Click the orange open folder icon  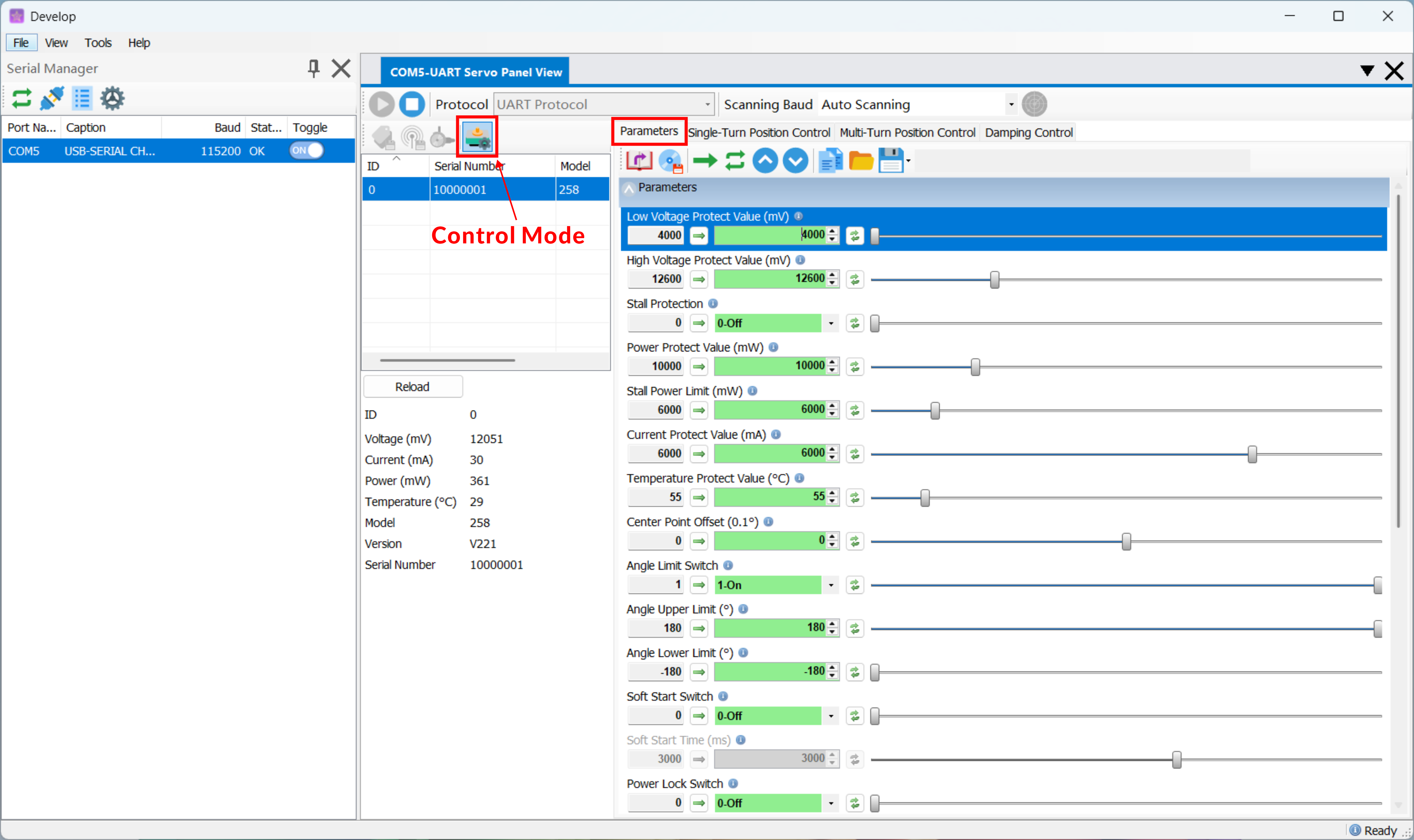click(861, 161)
